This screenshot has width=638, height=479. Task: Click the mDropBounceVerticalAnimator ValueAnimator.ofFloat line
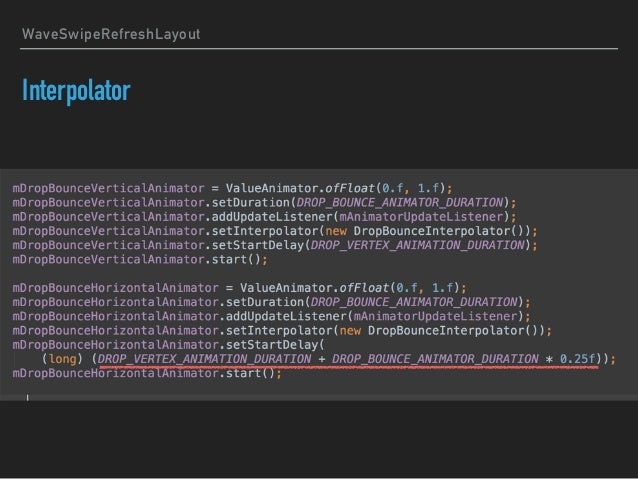pyautogui.click(x=232, y=188)
